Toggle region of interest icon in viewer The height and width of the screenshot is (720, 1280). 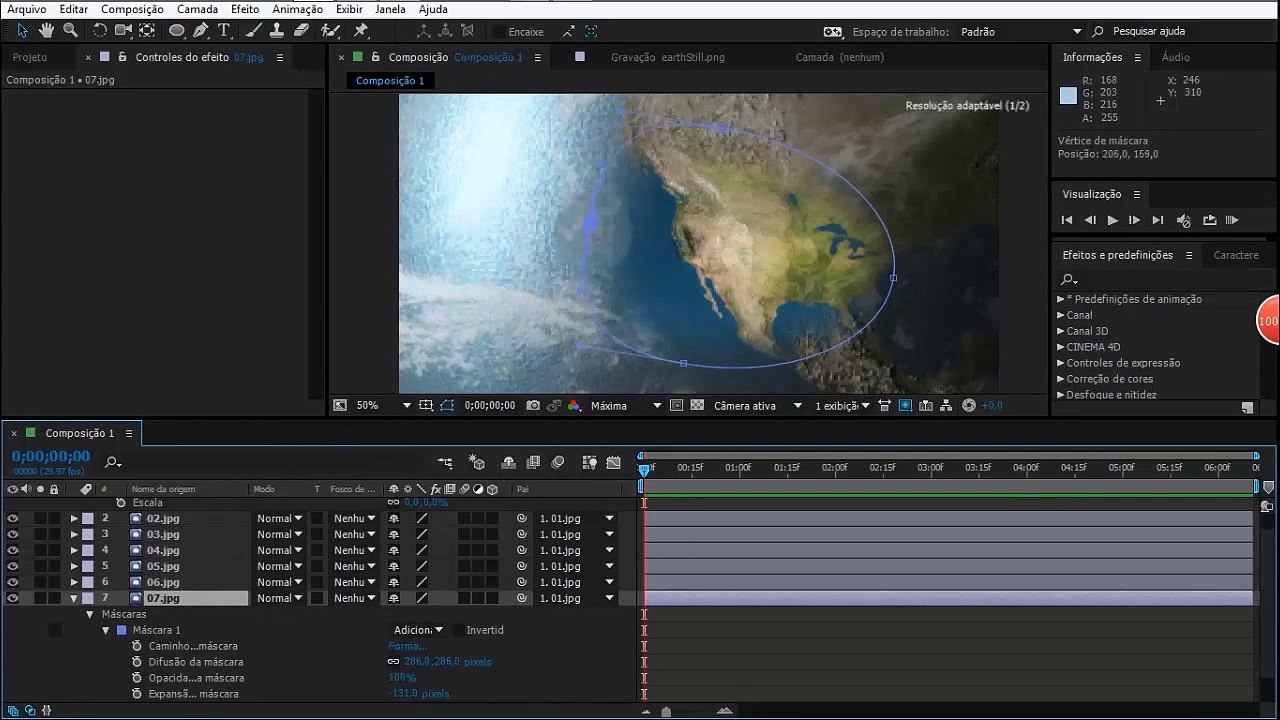pyautogui.click(x=677, y=406)
